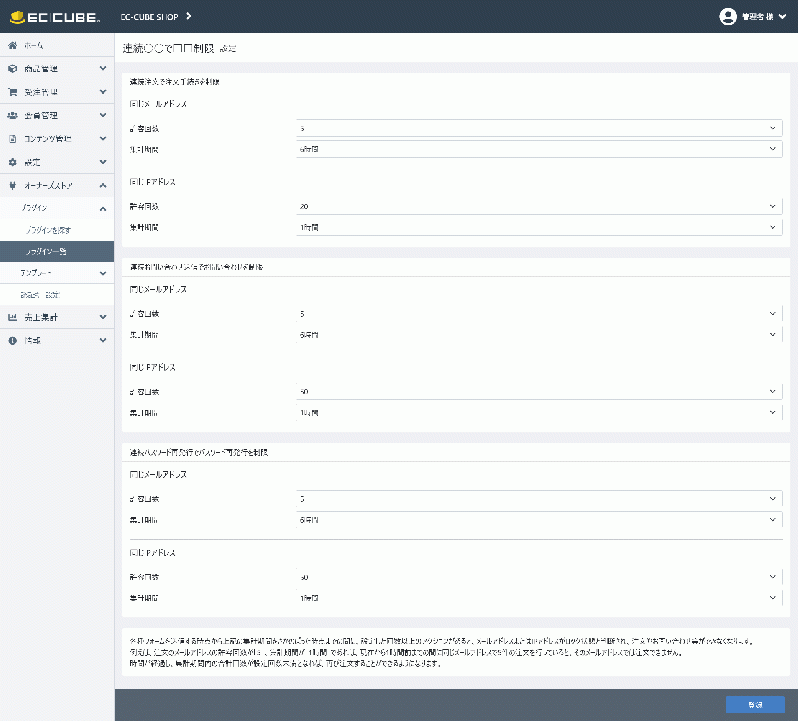The image size is (798, 721).
Task: Click the user avatar icon in the header
Action: coord(727,16)
